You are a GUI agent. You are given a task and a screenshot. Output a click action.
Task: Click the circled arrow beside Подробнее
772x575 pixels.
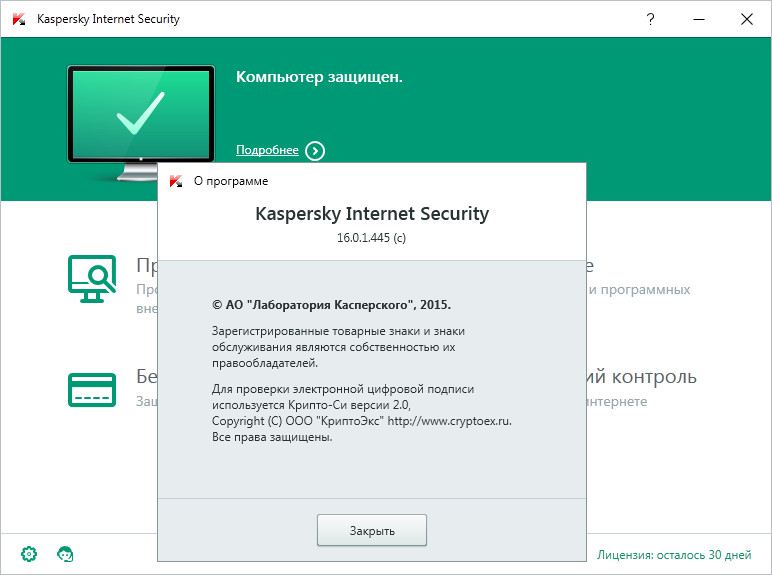point(315,151)
